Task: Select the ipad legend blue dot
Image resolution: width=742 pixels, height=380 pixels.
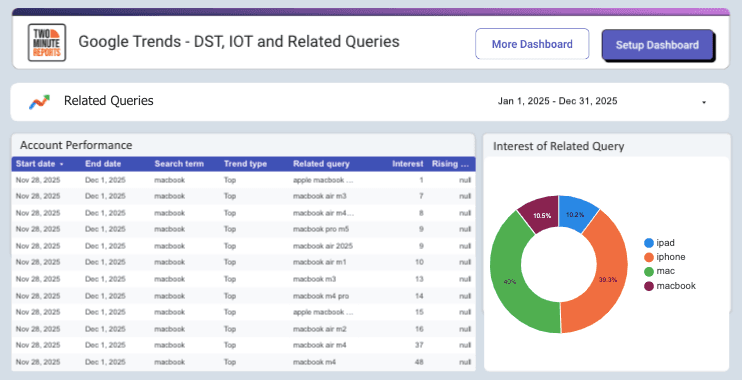Action: pyautogui.click(x=649, y=243)
